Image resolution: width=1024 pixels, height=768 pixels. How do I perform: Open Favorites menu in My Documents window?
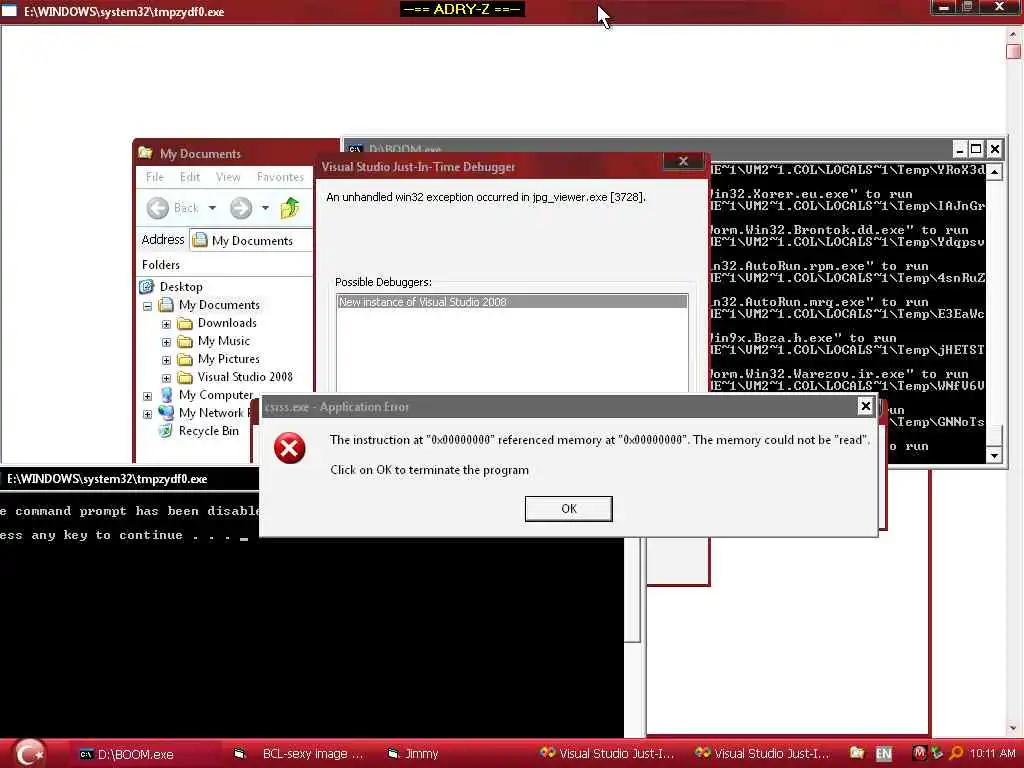coord(280,177)
